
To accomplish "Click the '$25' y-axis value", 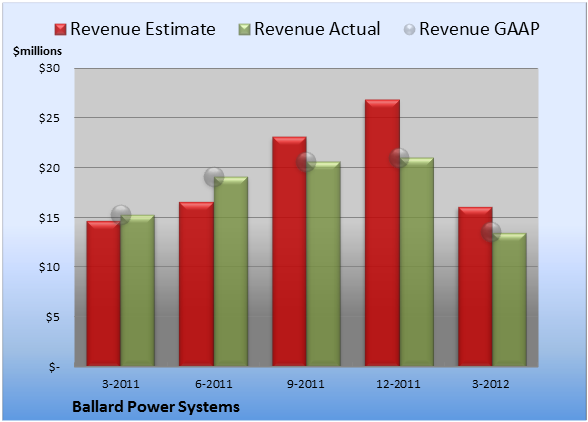I will [x=50, y=118].
